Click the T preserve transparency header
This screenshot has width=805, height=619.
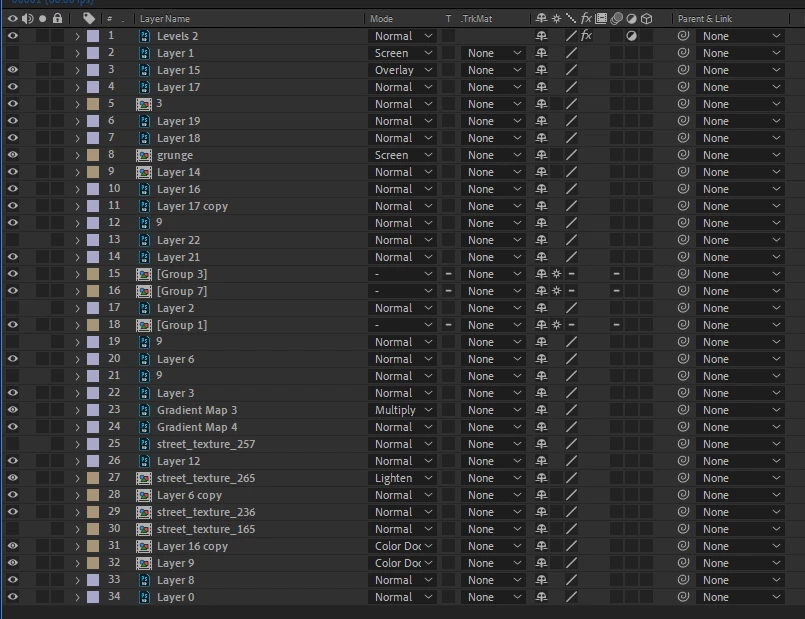(448, 19)
